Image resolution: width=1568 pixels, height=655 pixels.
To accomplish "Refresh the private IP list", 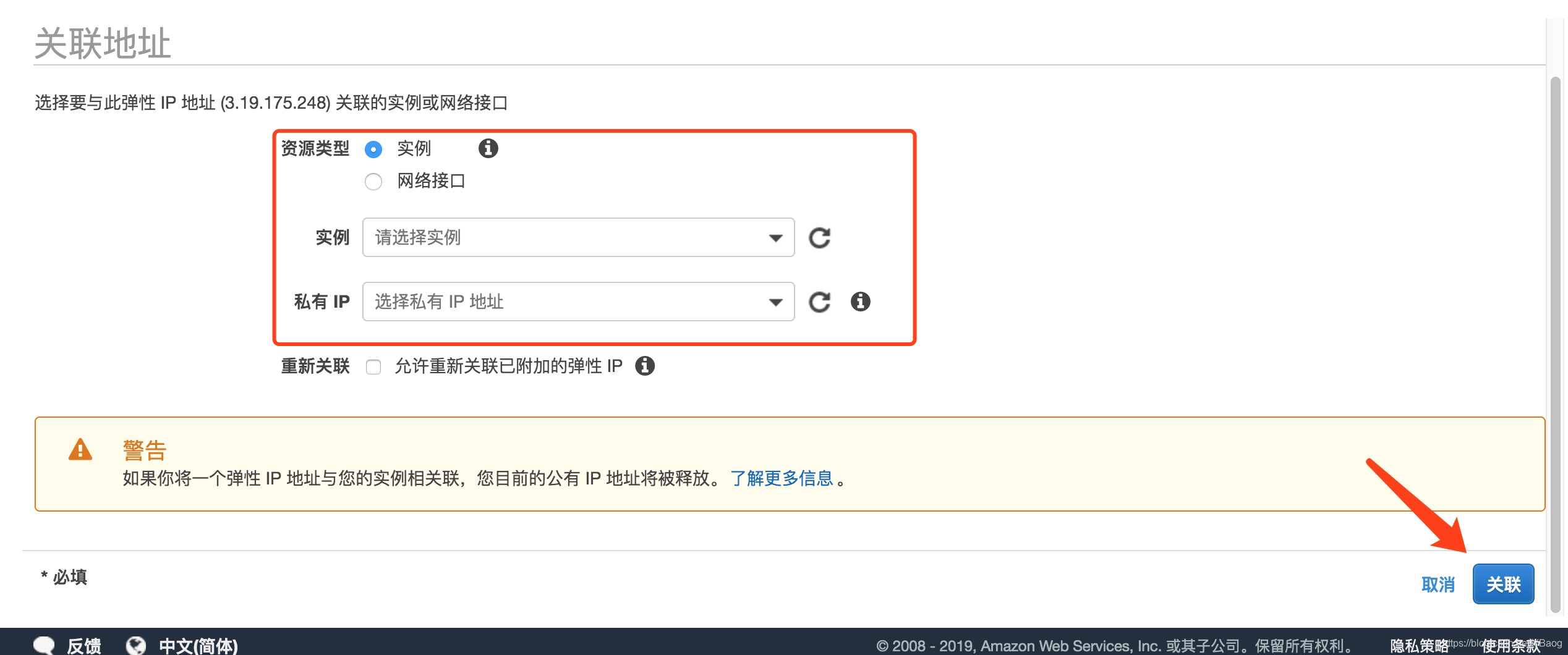I will (x=820, y=302).
